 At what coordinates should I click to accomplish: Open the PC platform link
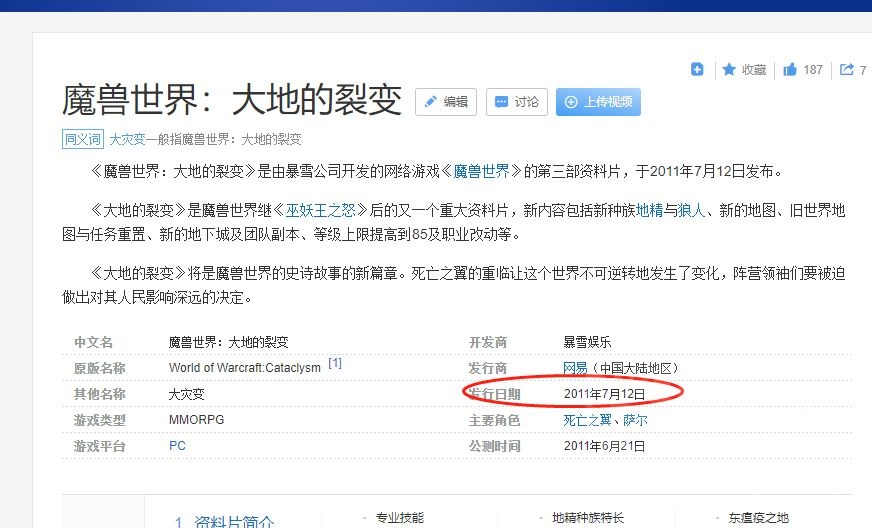tap(177, 446)
